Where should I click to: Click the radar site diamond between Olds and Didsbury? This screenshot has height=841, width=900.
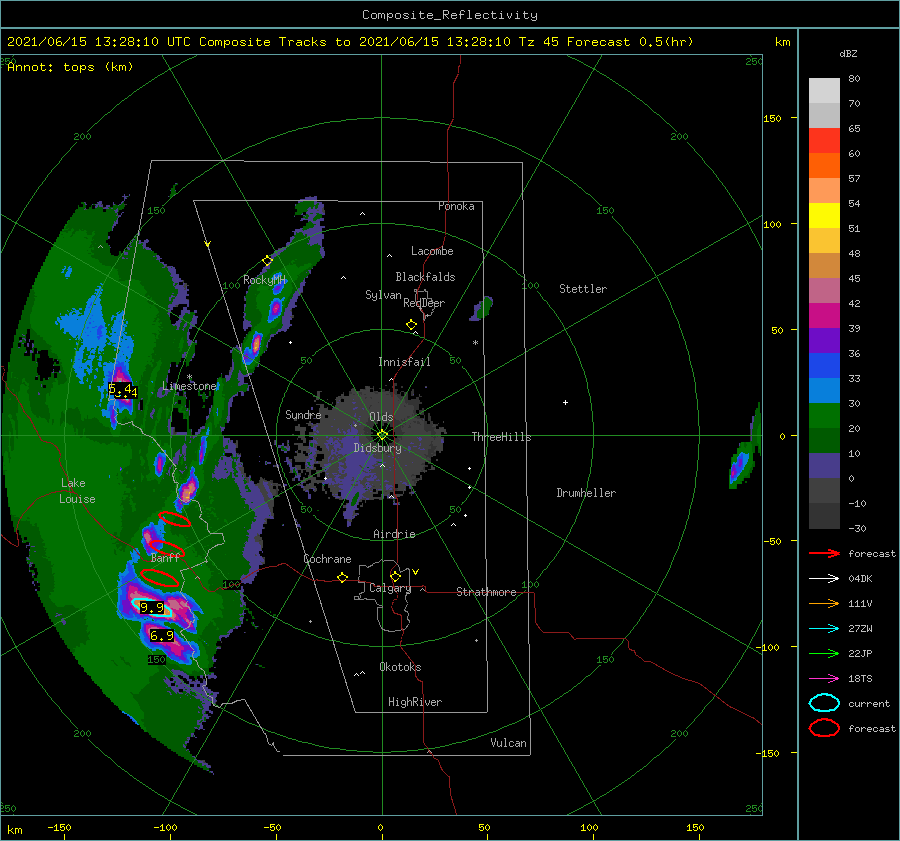pos(382,435)
